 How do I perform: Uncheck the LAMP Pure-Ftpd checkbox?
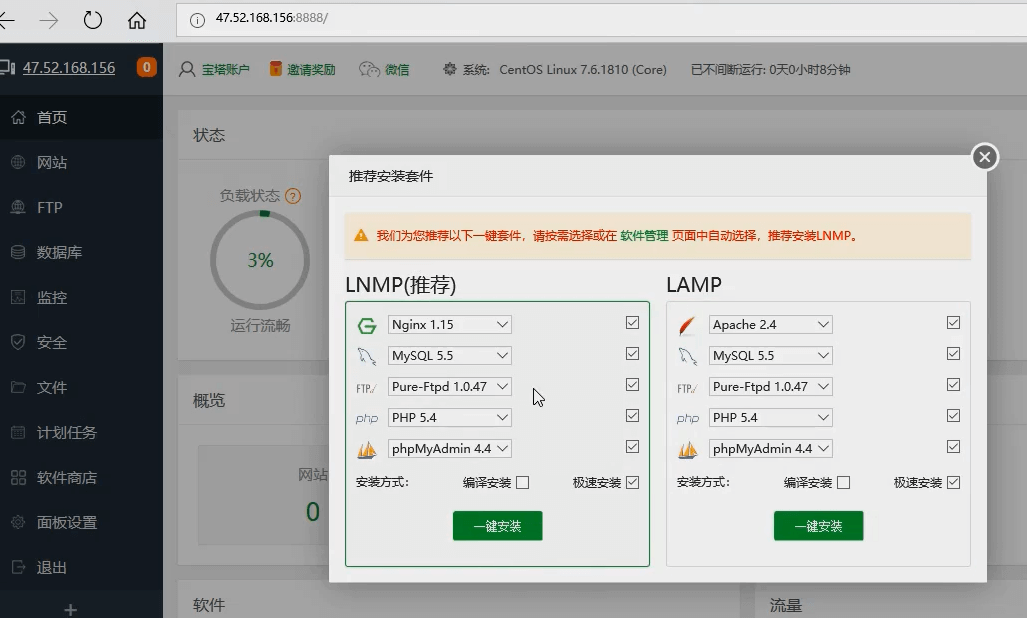(953, 384)
